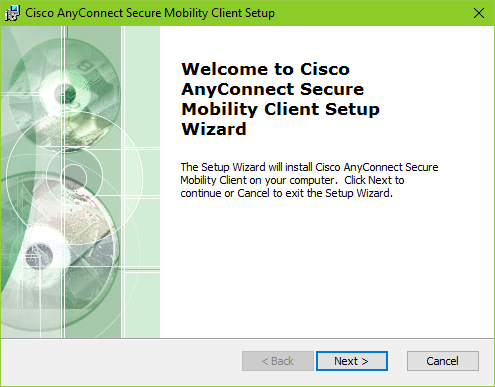This screenshot has width=495, height=387.
Task: Click the 'AnyConnect Secure' heading line
Action: click(273, 89)
